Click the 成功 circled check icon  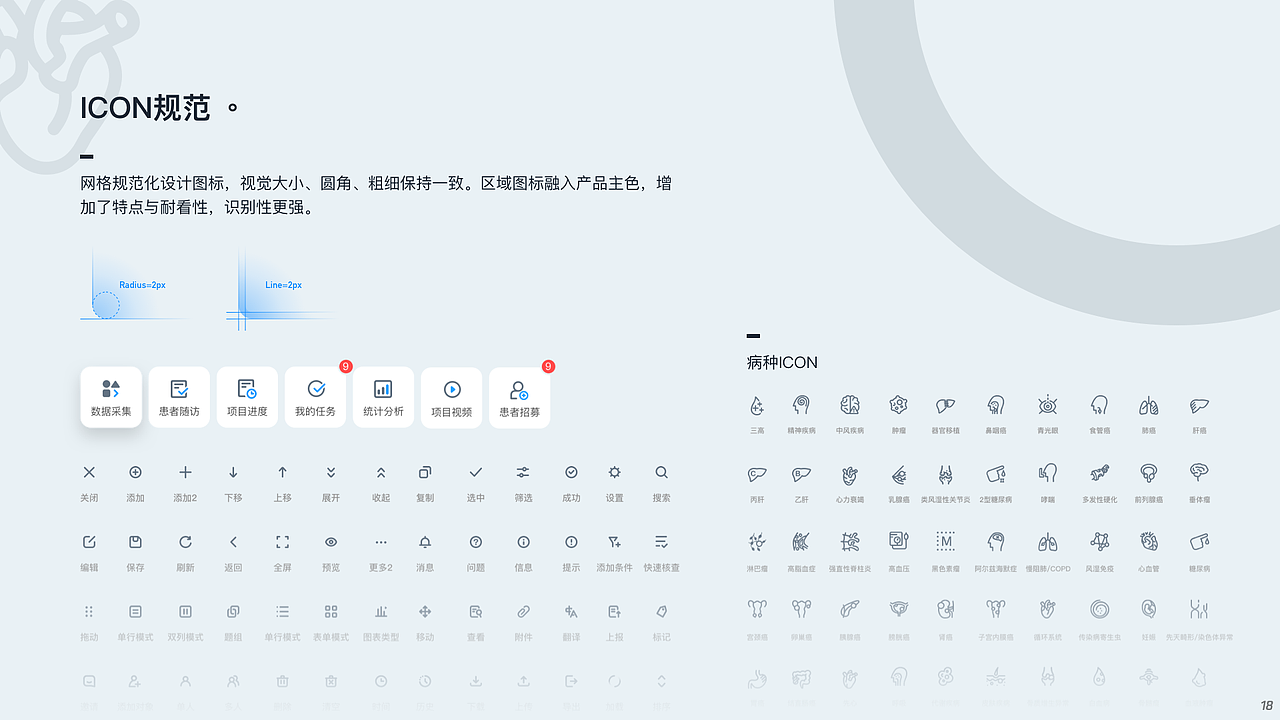coord(571,472)
